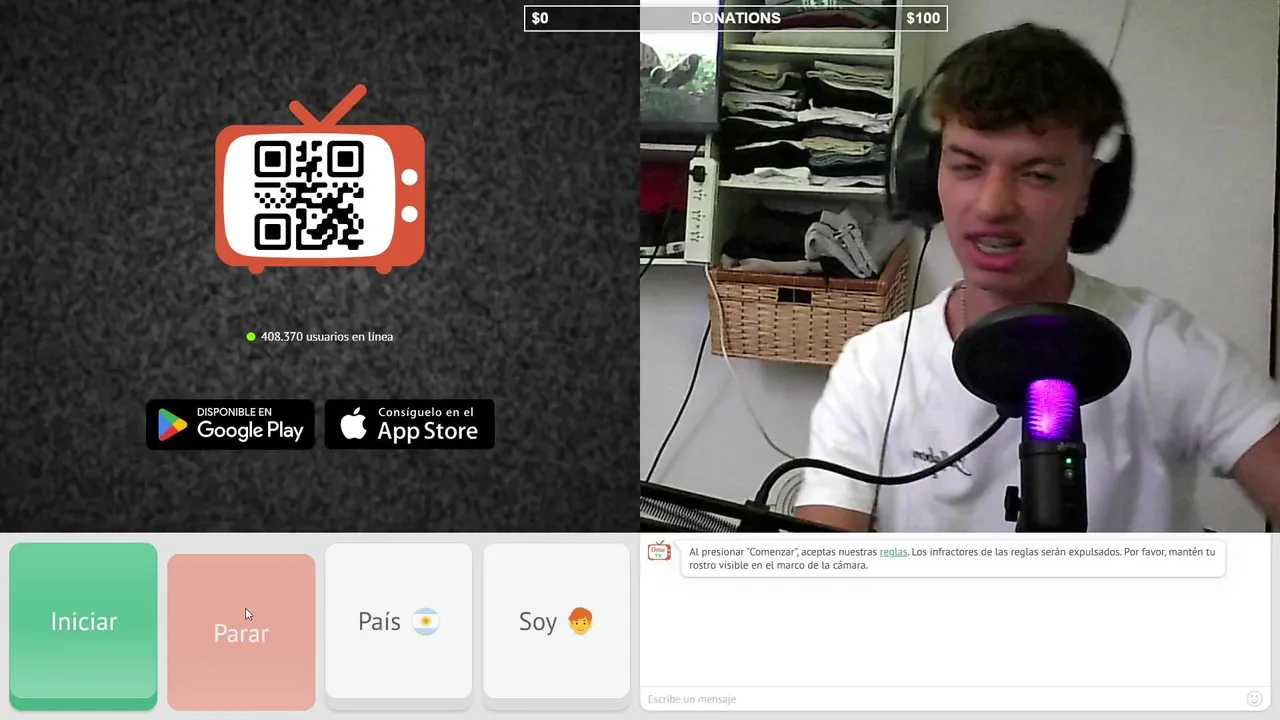Click the DONATIONS progress bar
The image size is (1280, 720).
pyautogui.click(x=735, y=18)
